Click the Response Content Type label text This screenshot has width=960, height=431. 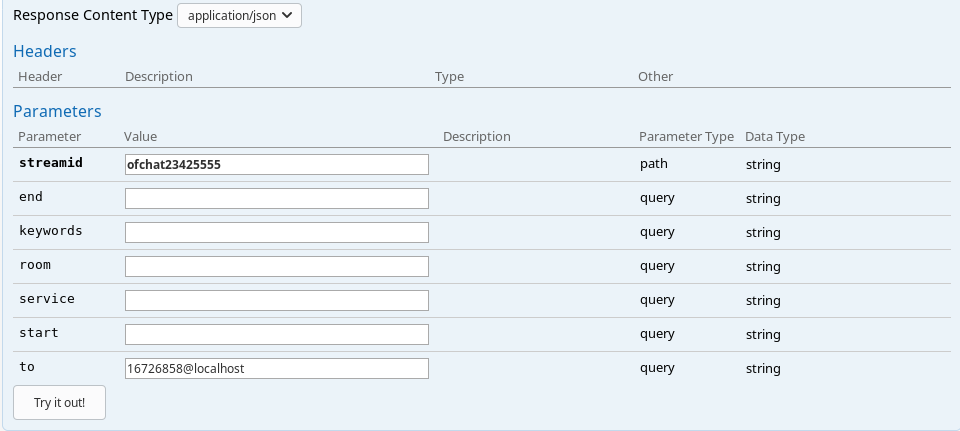[92, 16]
